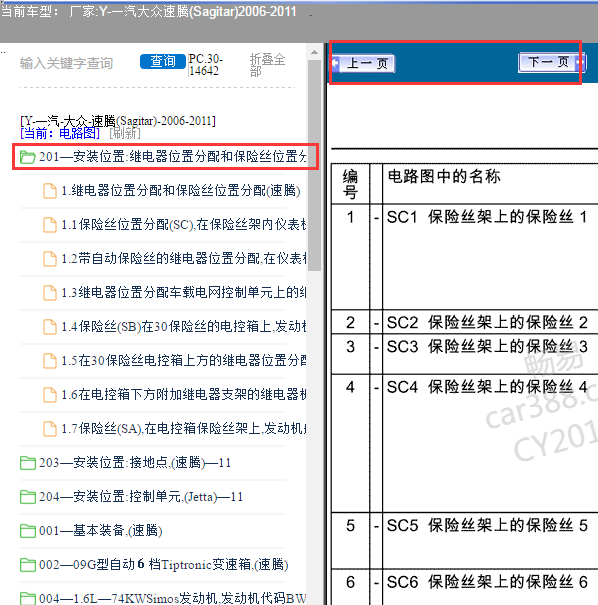Select table row SC5 保险丝架上的保险丝 5

[x=465, y=541]
